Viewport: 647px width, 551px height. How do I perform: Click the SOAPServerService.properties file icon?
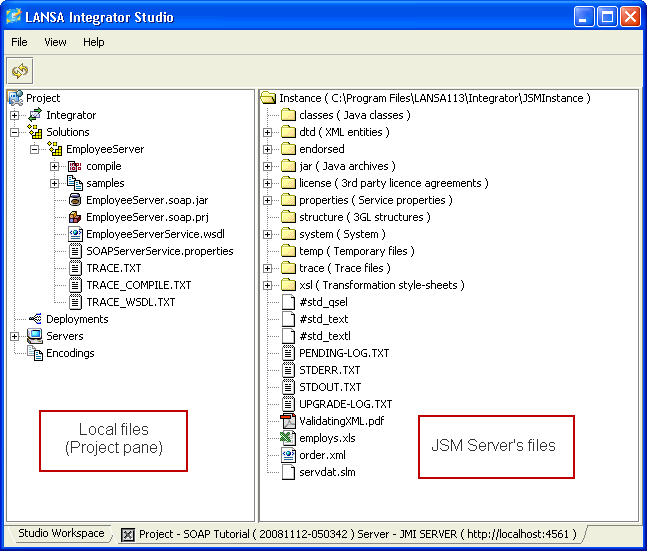[75, 251]
